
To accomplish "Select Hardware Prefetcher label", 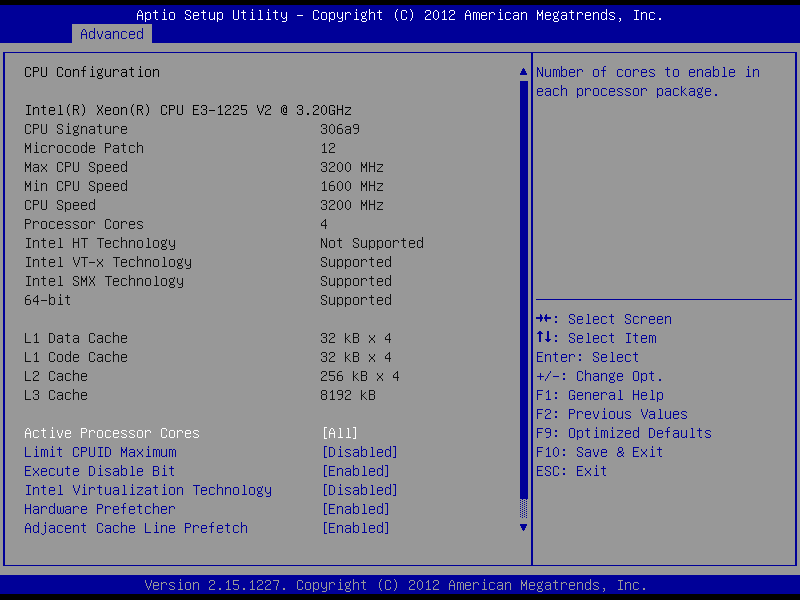I will [99, 509].
